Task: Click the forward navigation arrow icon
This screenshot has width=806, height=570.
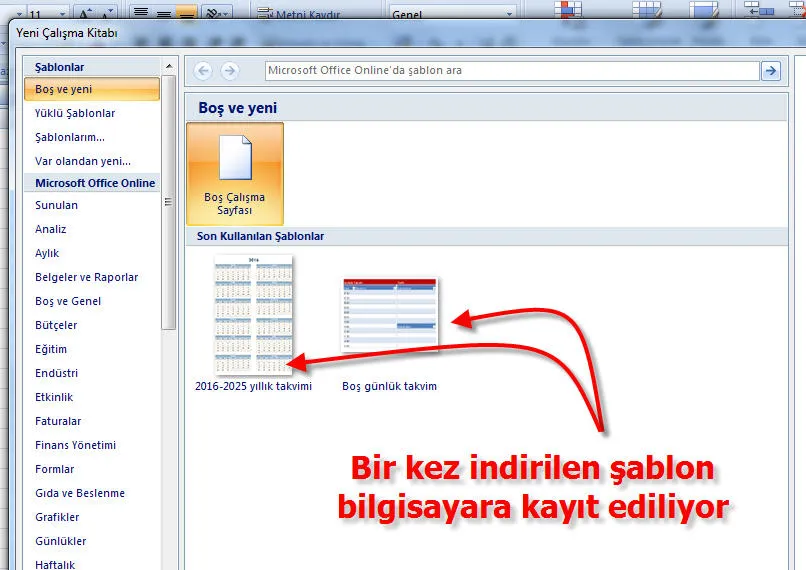Action: 230,70
